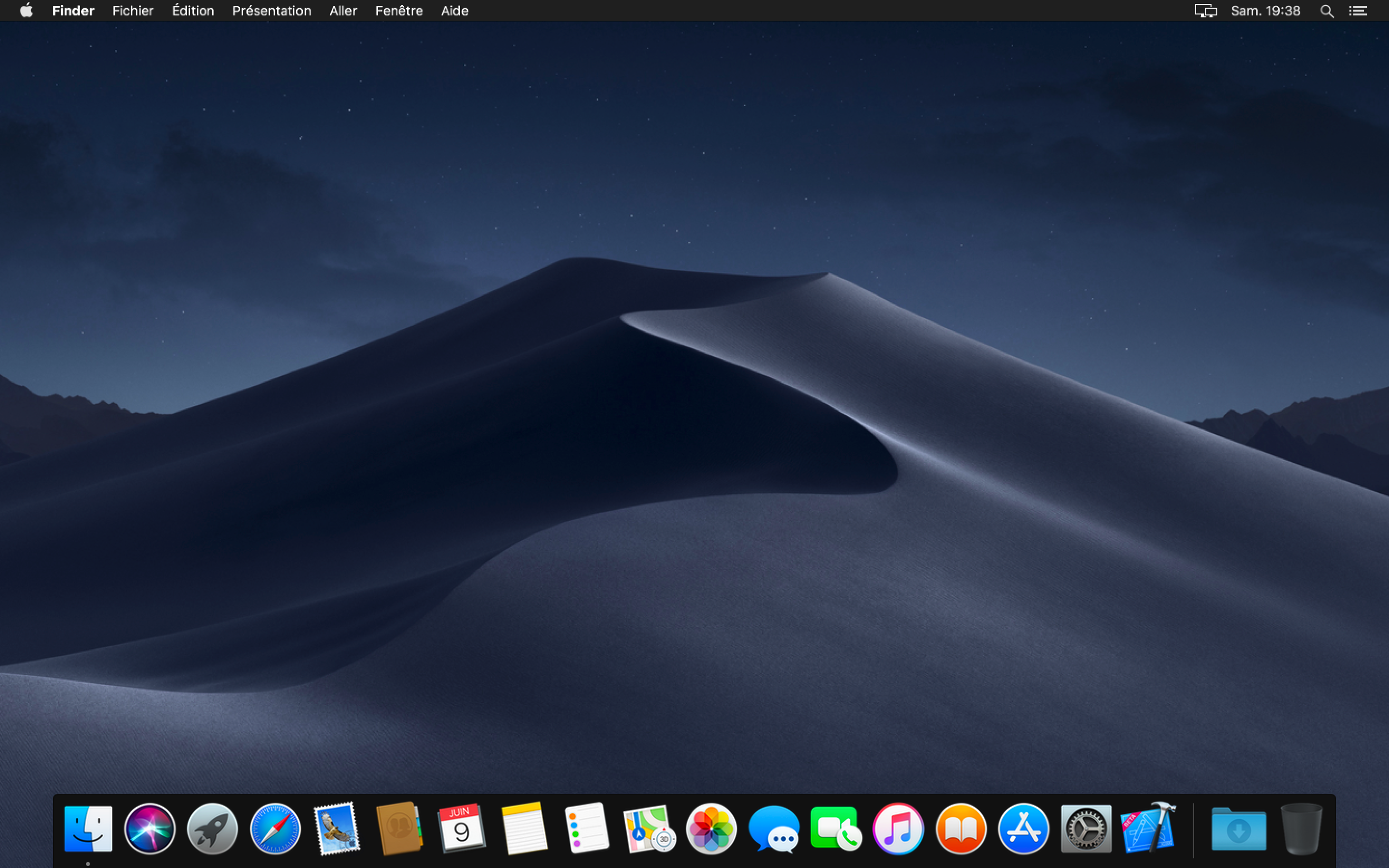This screenshot has height=868, width=1389.
Task: Open the Reminders list icon
Action: tap(586, 828)
